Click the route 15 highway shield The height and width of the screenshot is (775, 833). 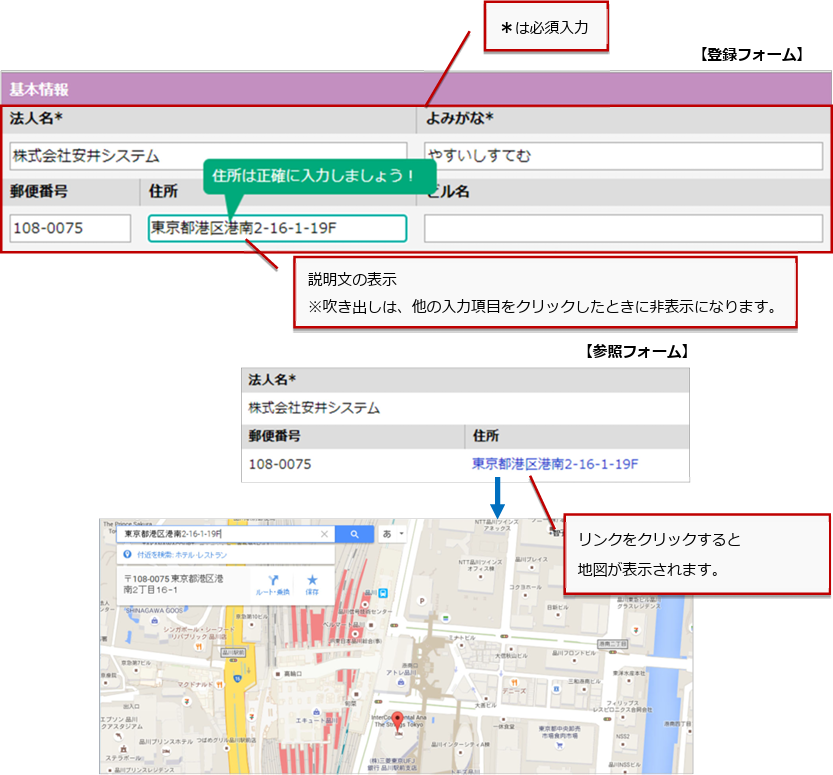(237, 678)
